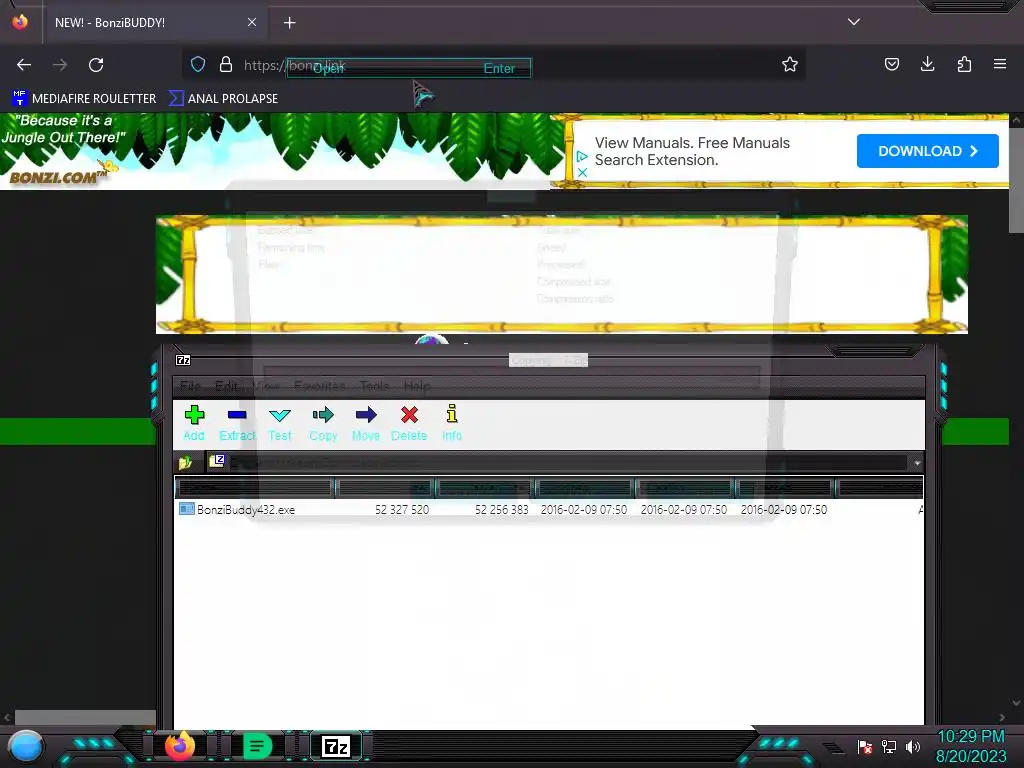Open the Info tool in 7-Zip
The height and width of the screenshot is (768, 1024).
point(452,423)
